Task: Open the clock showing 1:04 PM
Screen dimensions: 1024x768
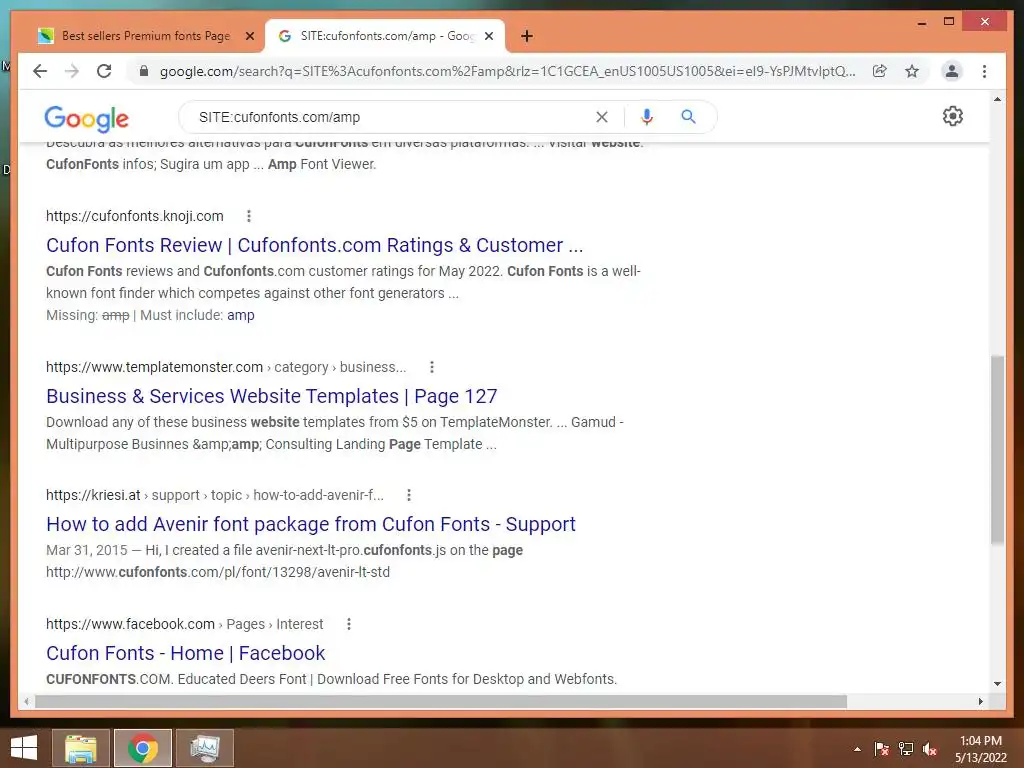Action: click(980, 748)
